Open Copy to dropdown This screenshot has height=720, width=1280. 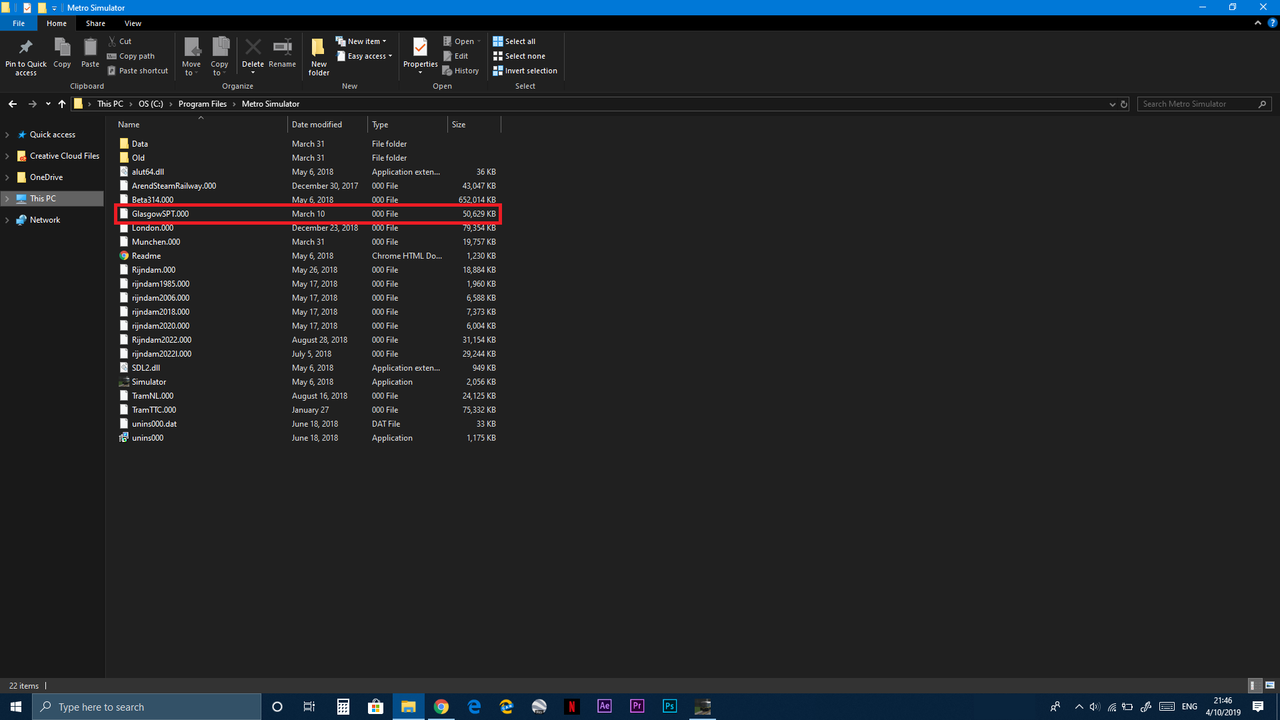220,56
